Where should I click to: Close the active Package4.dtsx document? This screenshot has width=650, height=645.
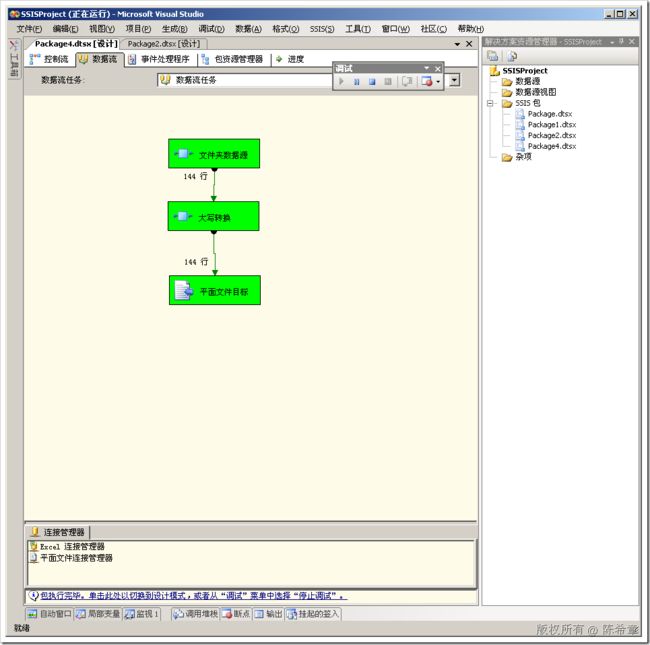coord(469,44)
